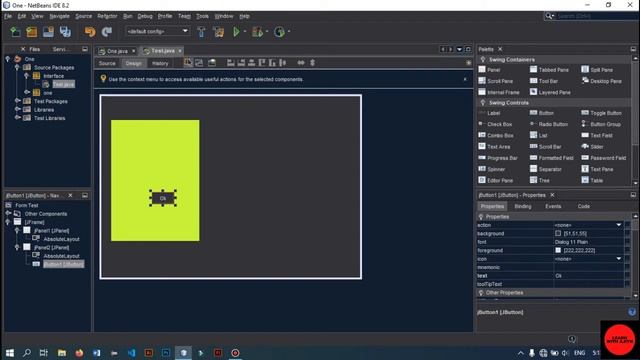Select the Slider palette component
Viewport: 640px width, 360px height.
(593, 147)
